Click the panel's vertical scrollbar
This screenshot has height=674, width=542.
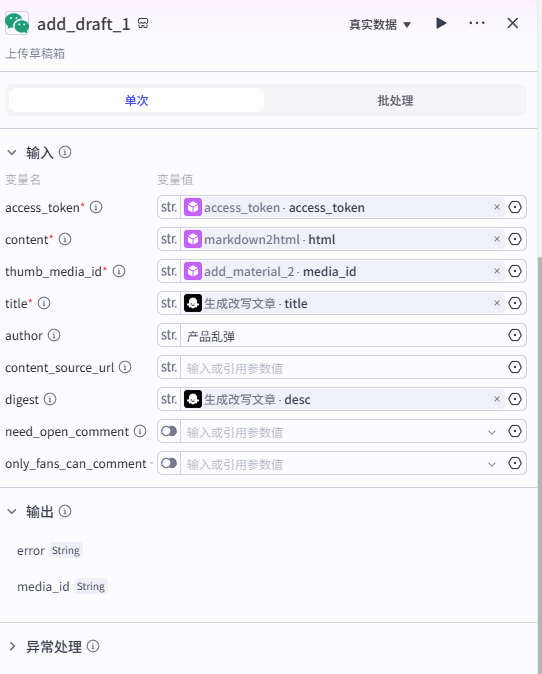tap(539, 464)
